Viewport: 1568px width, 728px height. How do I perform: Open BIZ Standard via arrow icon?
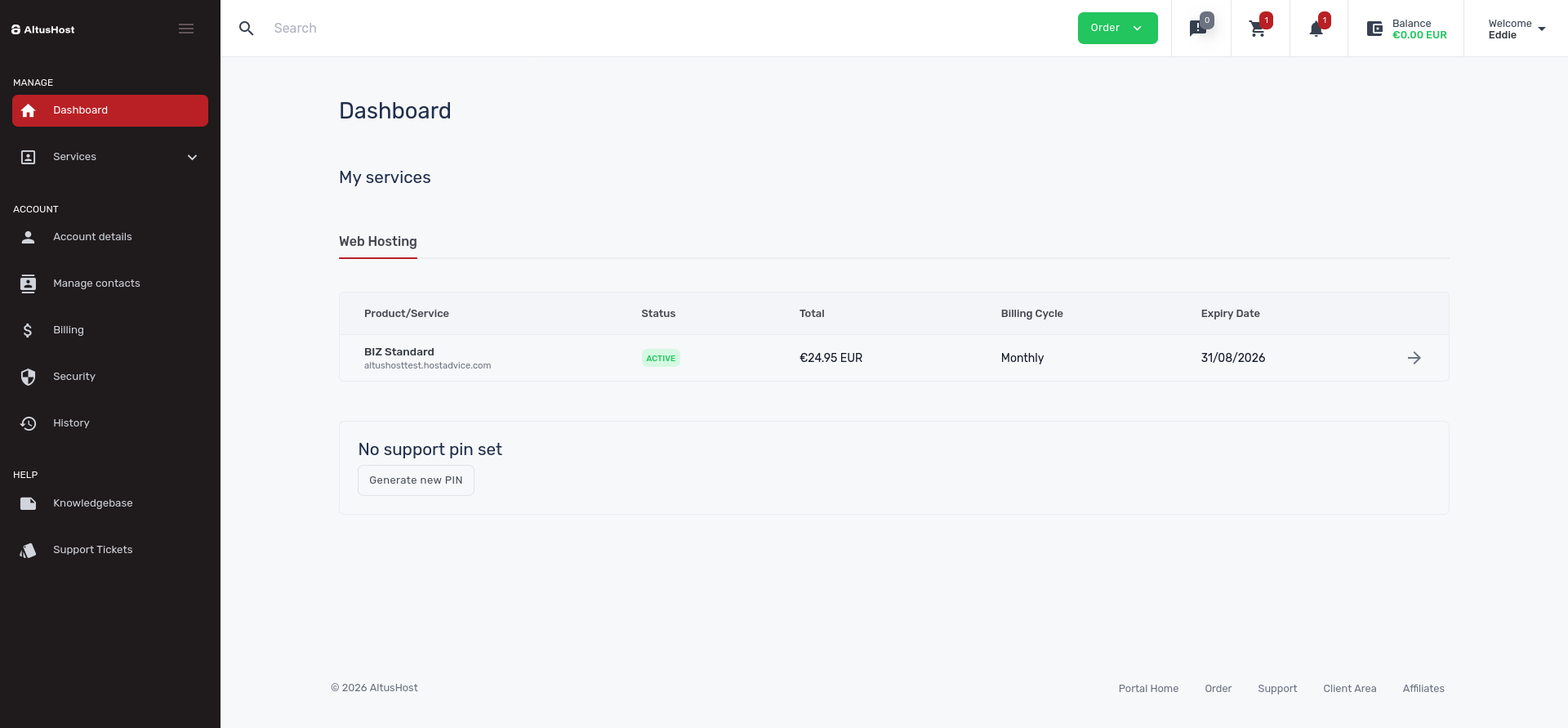(x=1414, y=358)
